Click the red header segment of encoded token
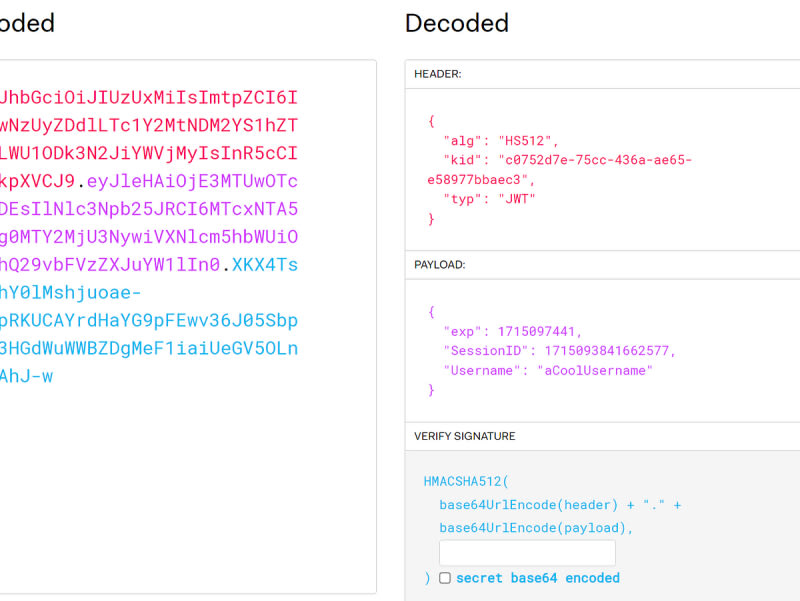The width and height of the screenshot is (800, 601). [150, 125]
